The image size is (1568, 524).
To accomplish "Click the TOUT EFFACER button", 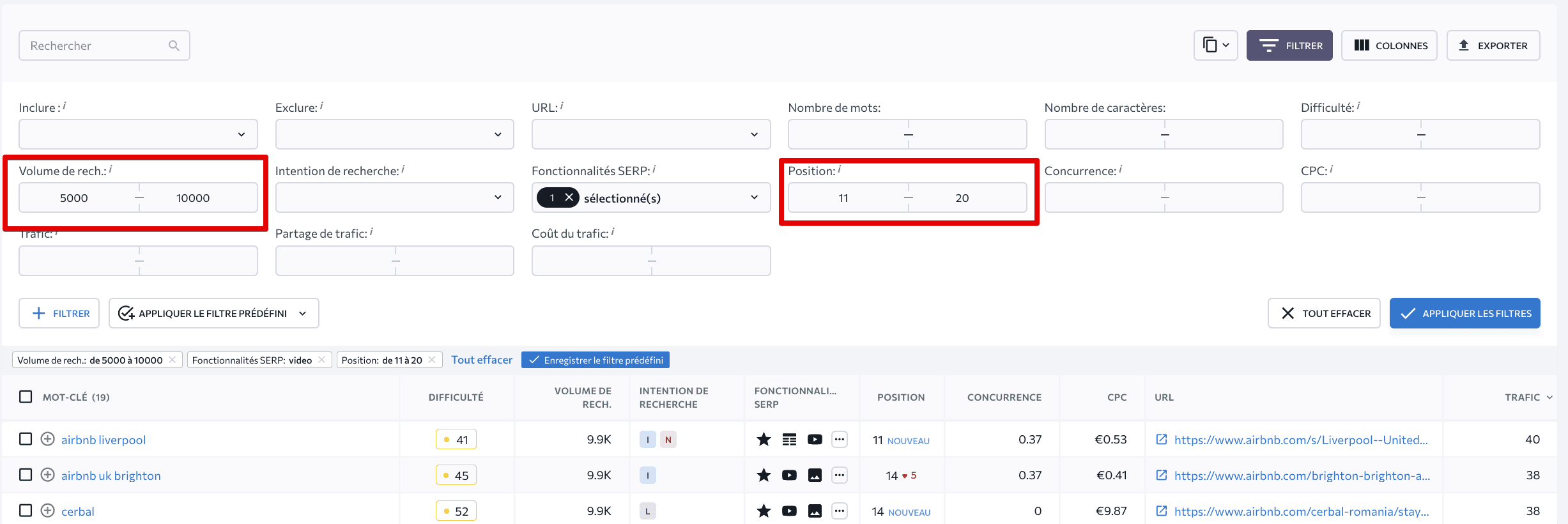I will tap(1324, 313).
